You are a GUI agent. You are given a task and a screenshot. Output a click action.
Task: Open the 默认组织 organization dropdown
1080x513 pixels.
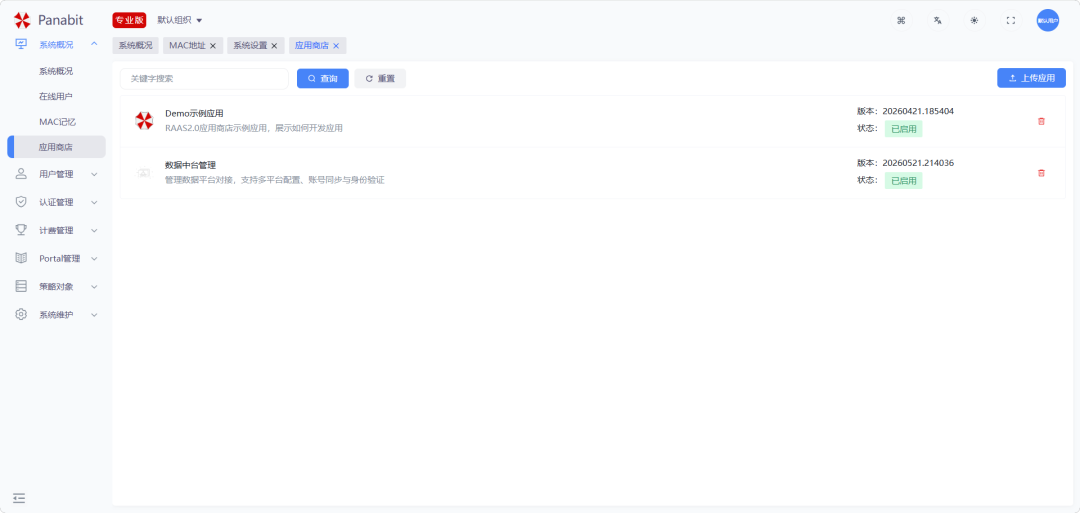[180, 20]
